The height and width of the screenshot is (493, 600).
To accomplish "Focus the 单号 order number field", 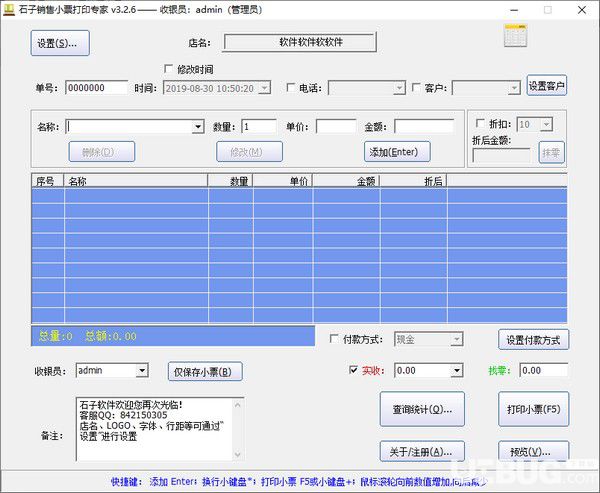I will 96,88.
